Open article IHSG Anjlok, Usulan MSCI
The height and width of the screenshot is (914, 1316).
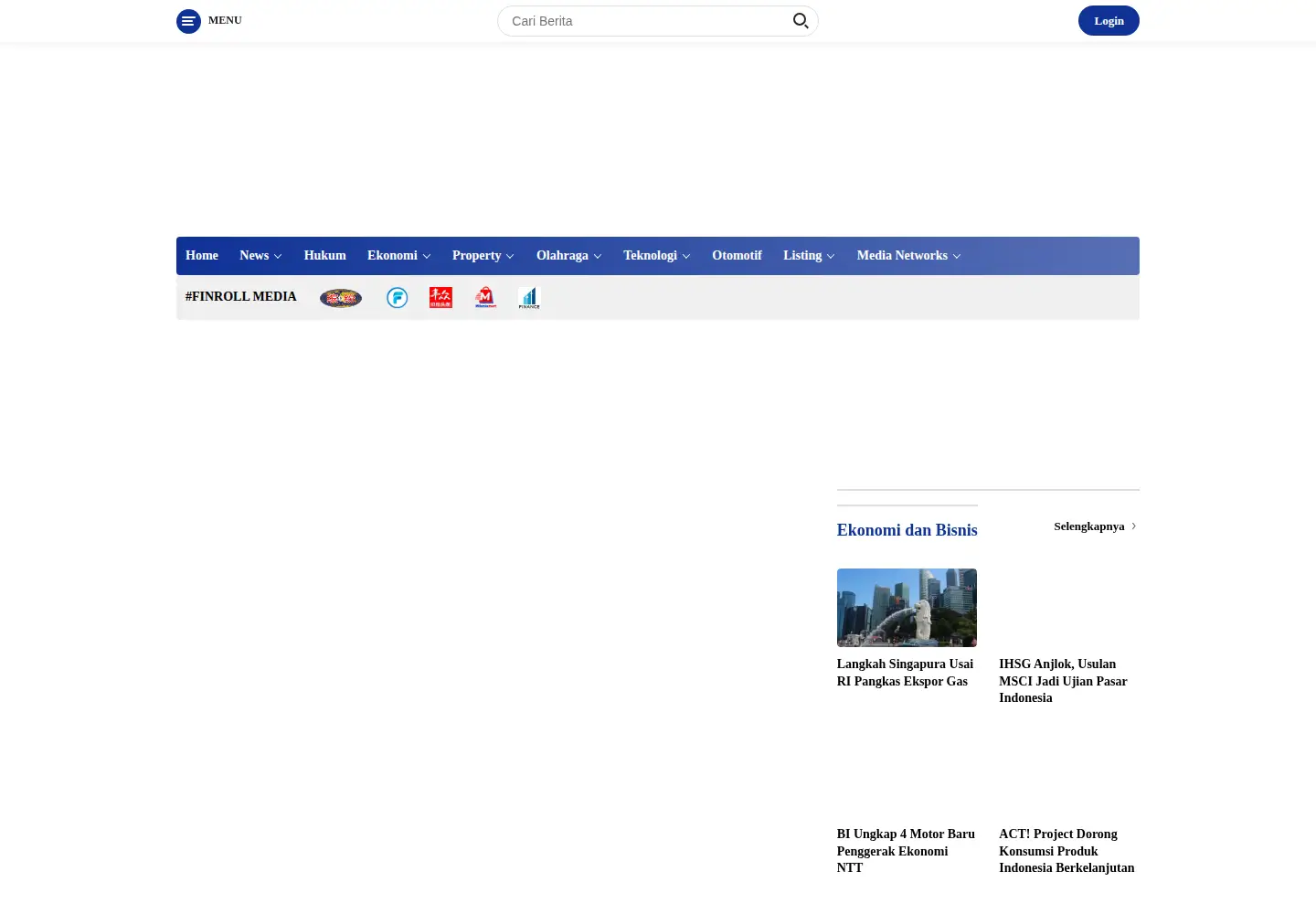tap(1063, 681)
